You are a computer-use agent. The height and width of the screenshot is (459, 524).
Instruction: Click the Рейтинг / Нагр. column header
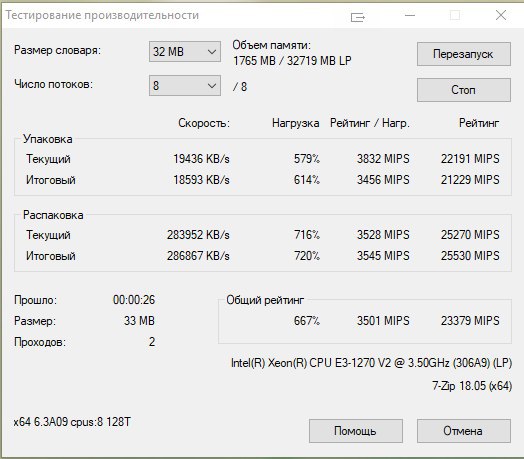370,123
